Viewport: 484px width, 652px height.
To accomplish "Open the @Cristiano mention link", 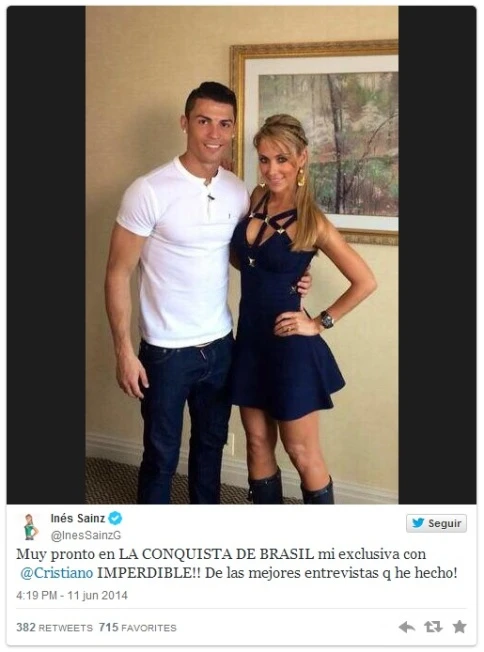I will click(x=57, y=573).
